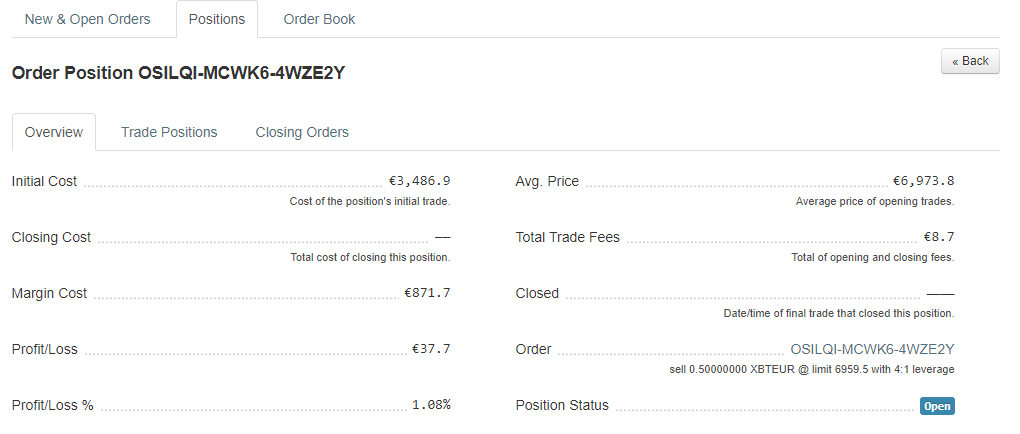Click the Initial Cost value €3,486.9
The height and width of the screenshot is (434, 1020).
[420, 181]
